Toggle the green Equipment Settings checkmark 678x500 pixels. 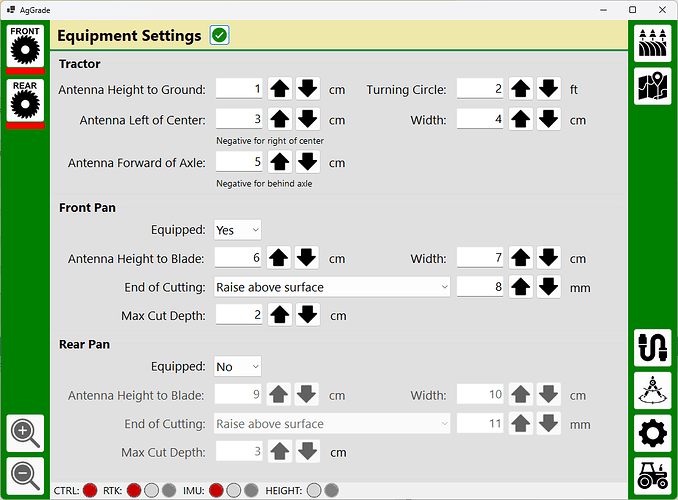tap(220, 36)
